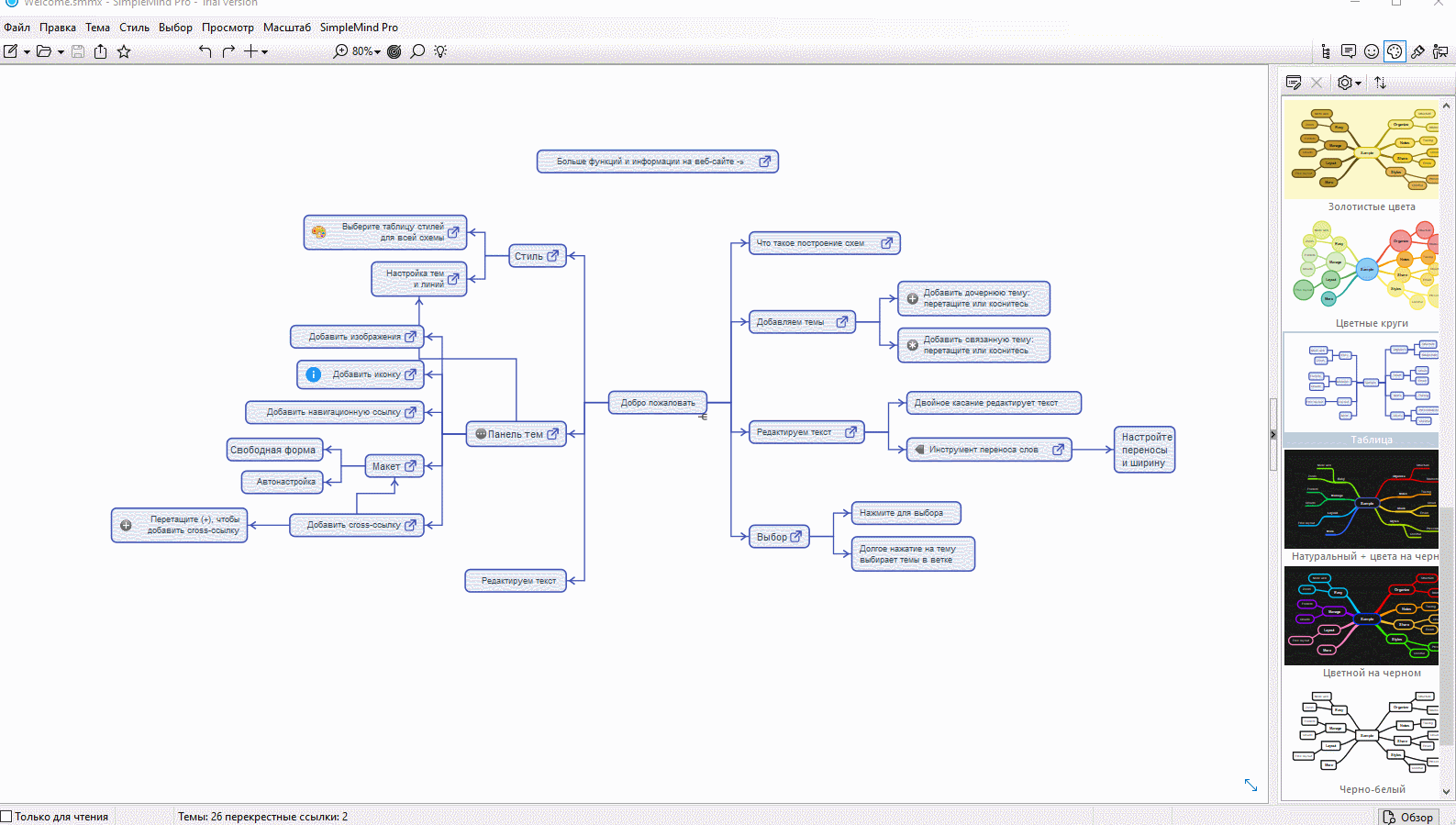The width and height of the screenshot is (1456, 825).
Task: Open link on Больше функций topic
Action: (x=765, y=162)
